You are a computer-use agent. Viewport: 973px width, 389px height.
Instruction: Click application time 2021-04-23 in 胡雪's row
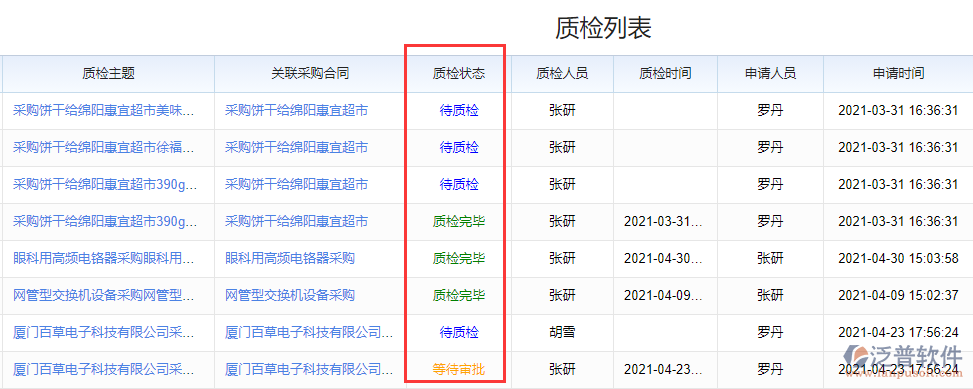click(x=898, y=332)
